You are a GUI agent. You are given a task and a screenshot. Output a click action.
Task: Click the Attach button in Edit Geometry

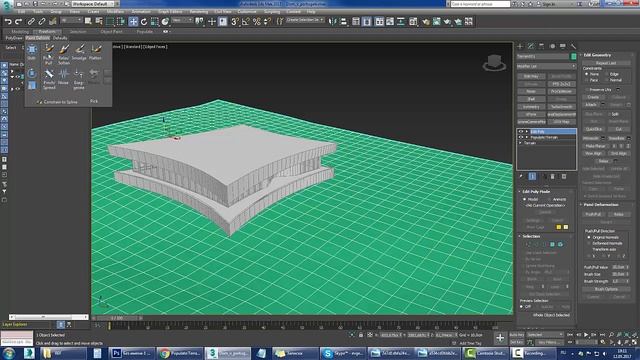[x=591, y=104]
